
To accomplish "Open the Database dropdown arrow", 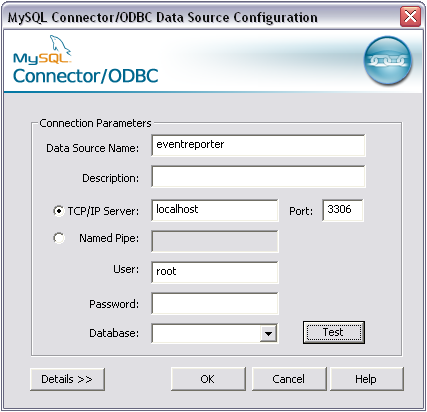I will tap(268, 333).
